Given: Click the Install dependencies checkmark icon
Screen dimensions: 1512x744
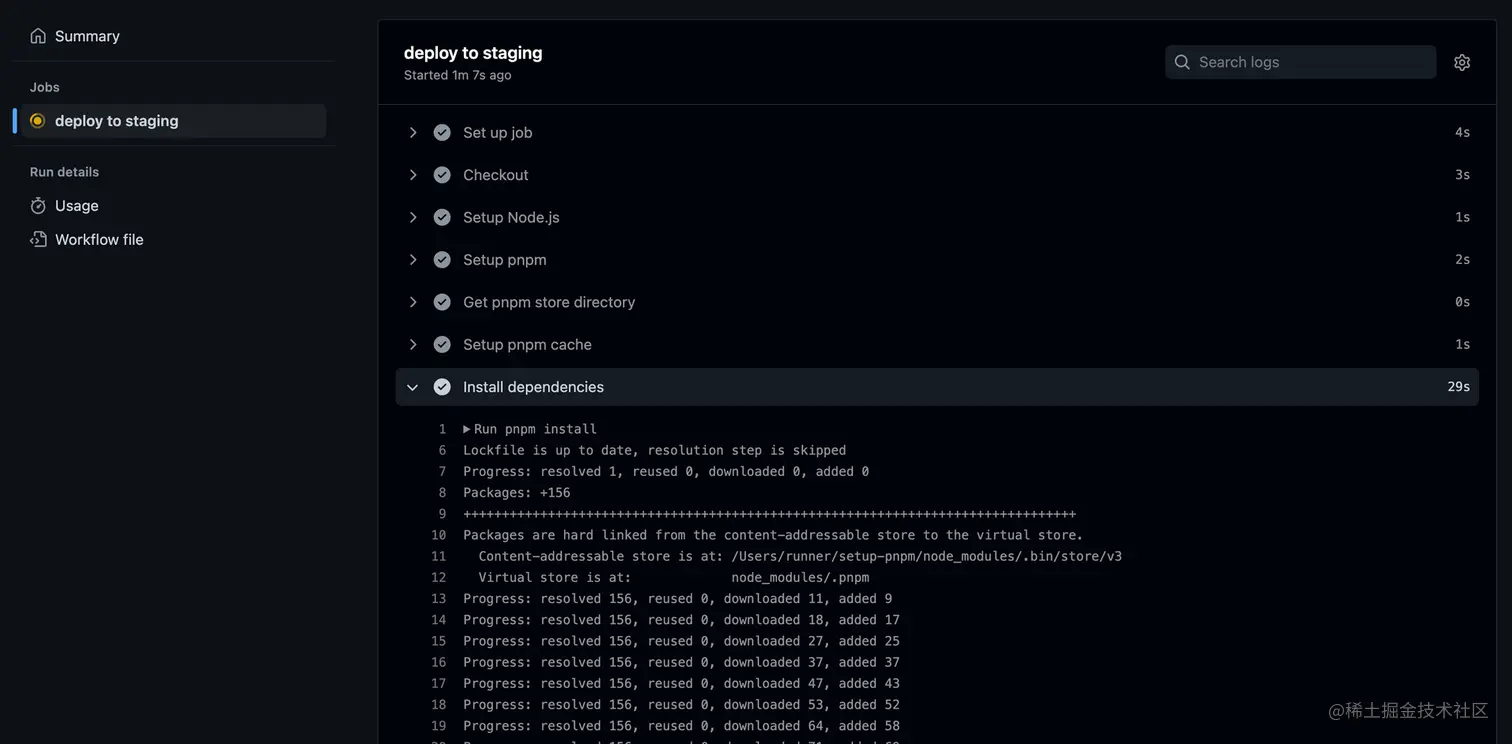Looking at the screenshot, I should click(442, 387).
